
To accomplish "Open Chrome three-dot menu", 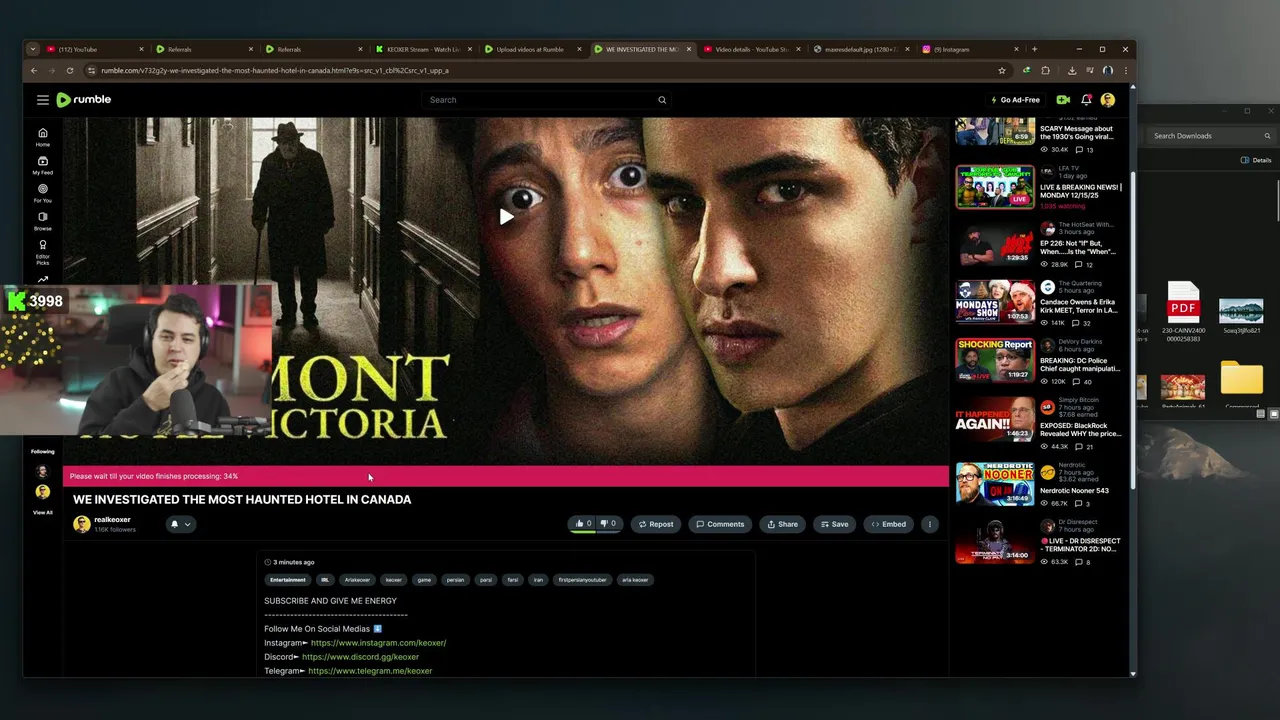I will click(x=1126, y=71).
